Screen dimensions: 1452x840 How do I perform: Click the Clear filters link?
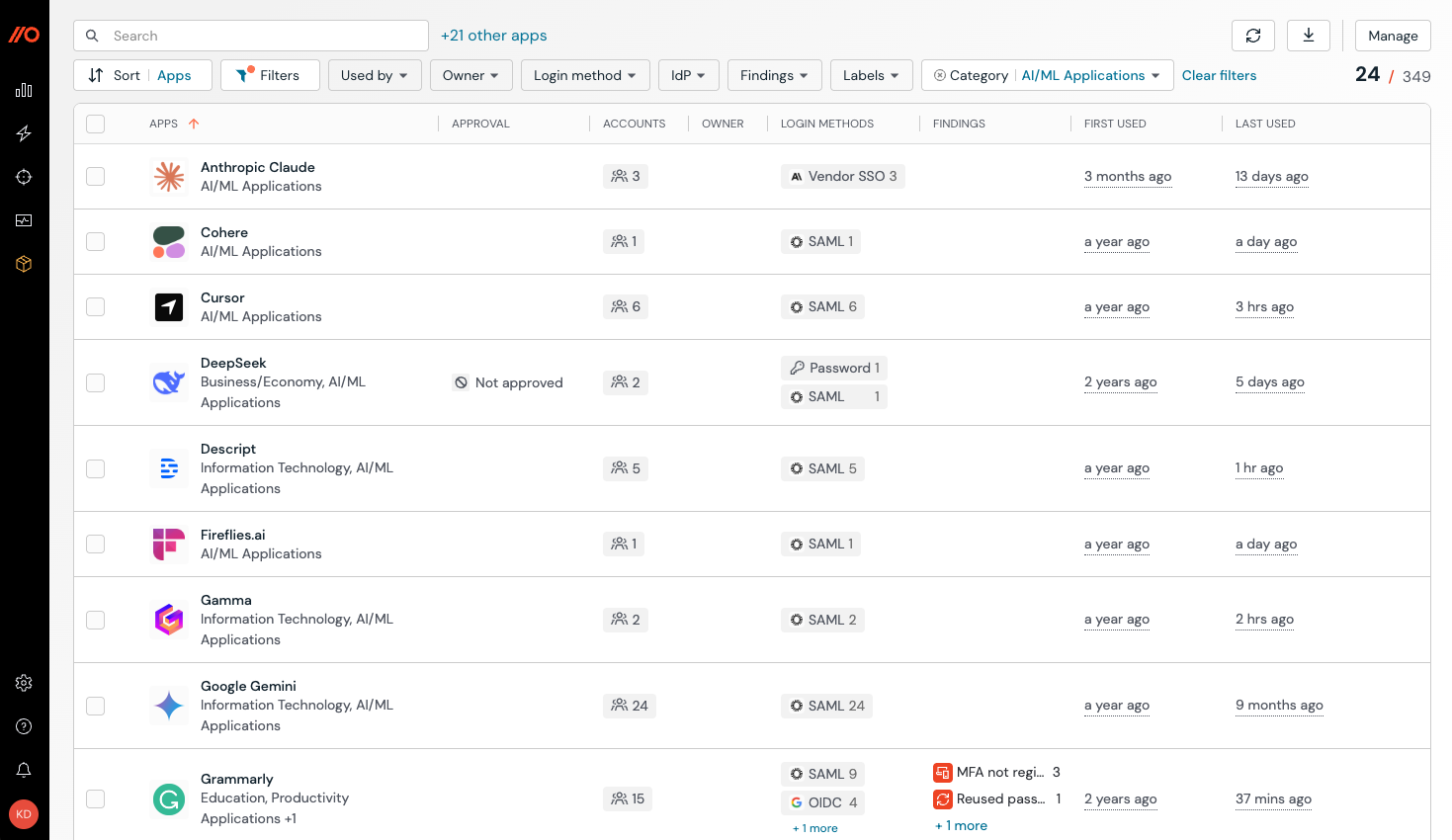pyautogui.click(x=1219, y=75)
